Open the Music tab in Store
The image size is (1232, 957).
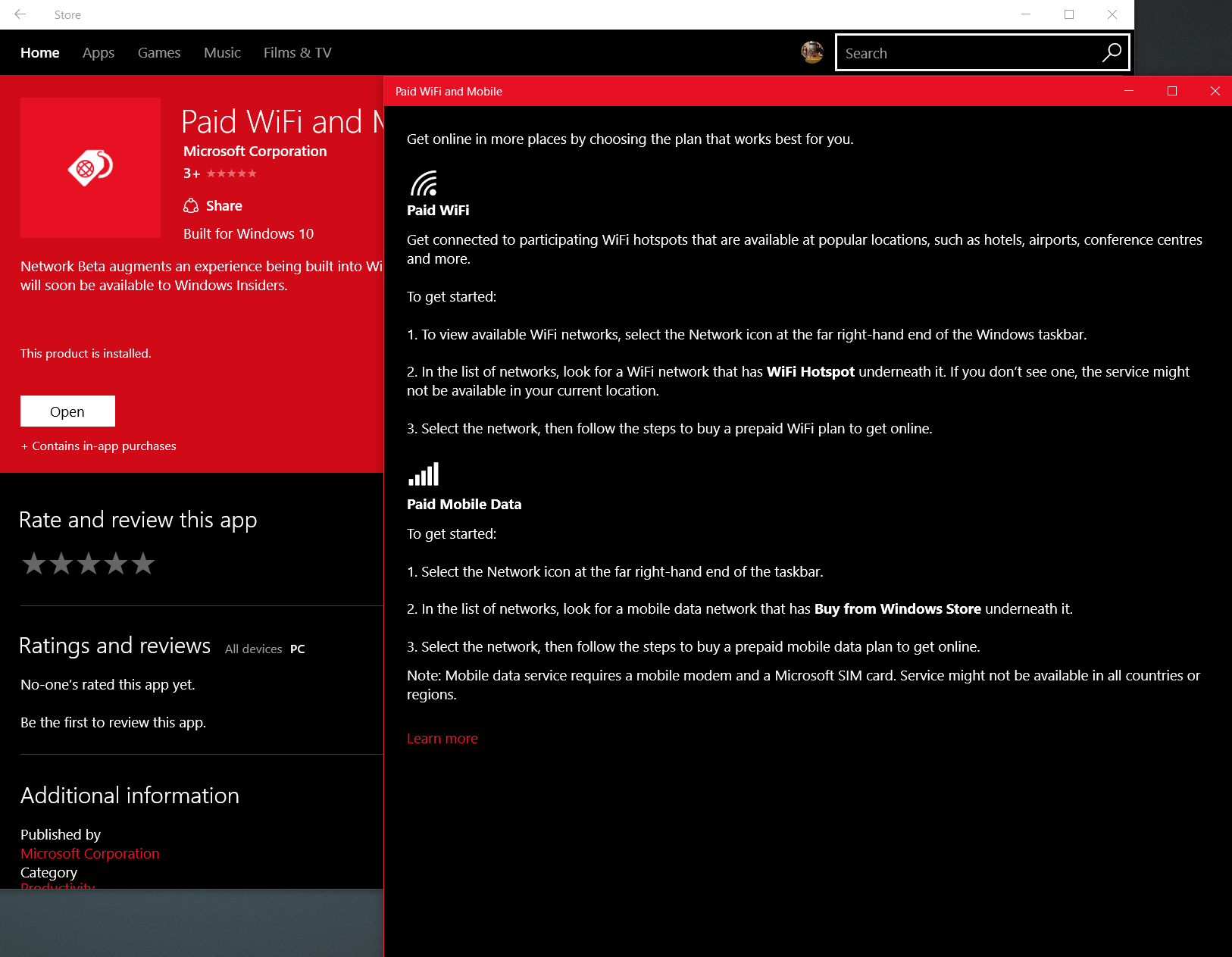click(222, 52)
